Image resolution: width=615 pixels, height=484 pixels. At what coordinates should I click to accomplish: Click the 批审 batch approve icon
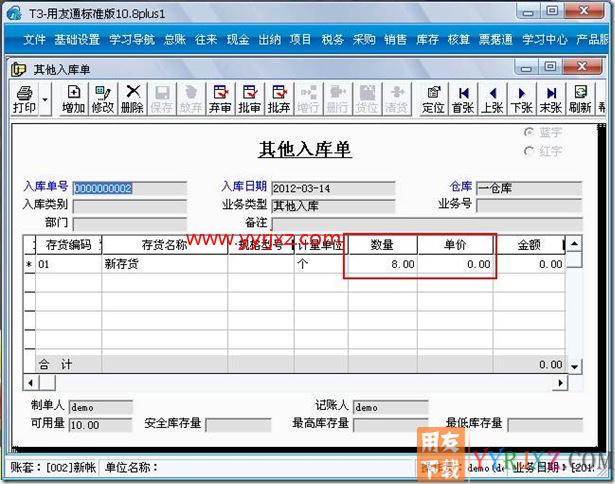pos(249,99)
